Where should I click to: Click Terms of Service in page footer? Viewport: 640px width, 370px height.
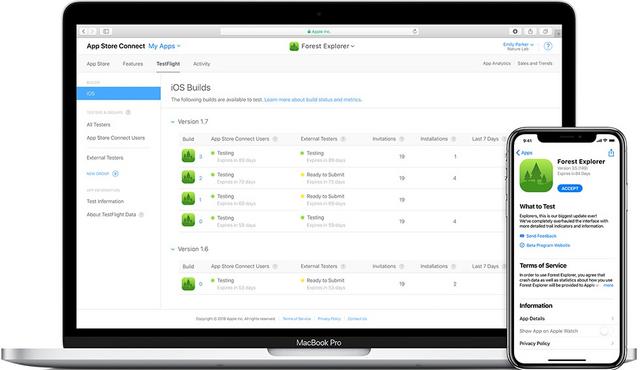[x=297, y=319]
